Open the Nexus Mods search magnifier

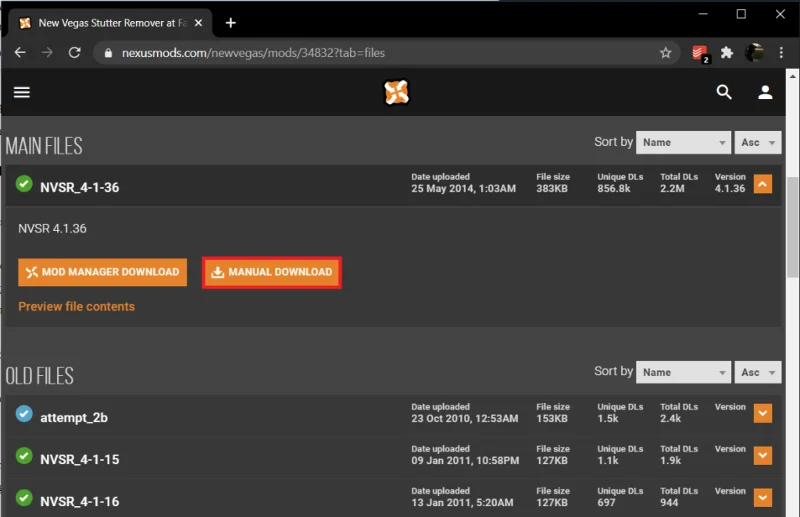point(724,92)
